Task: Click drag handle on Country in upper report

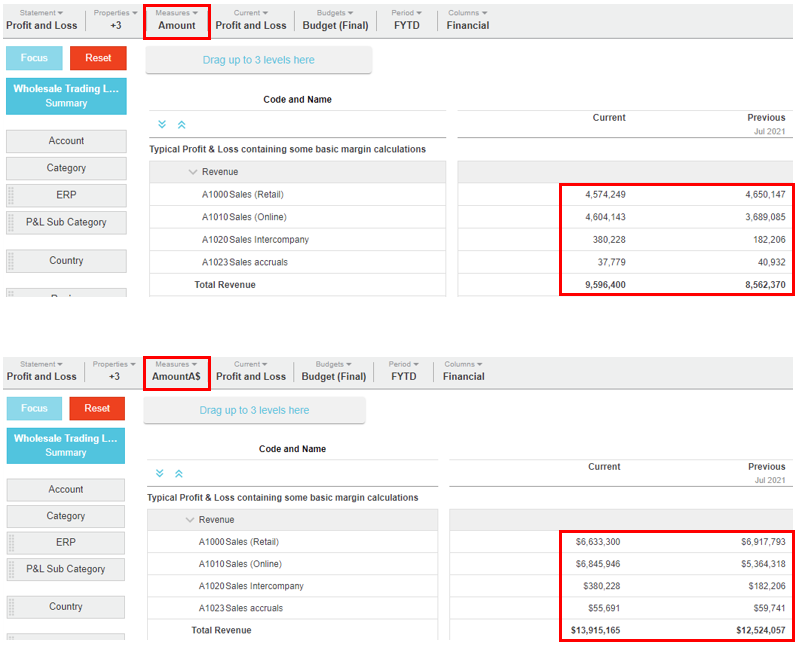Action: (x=12, y=261)
